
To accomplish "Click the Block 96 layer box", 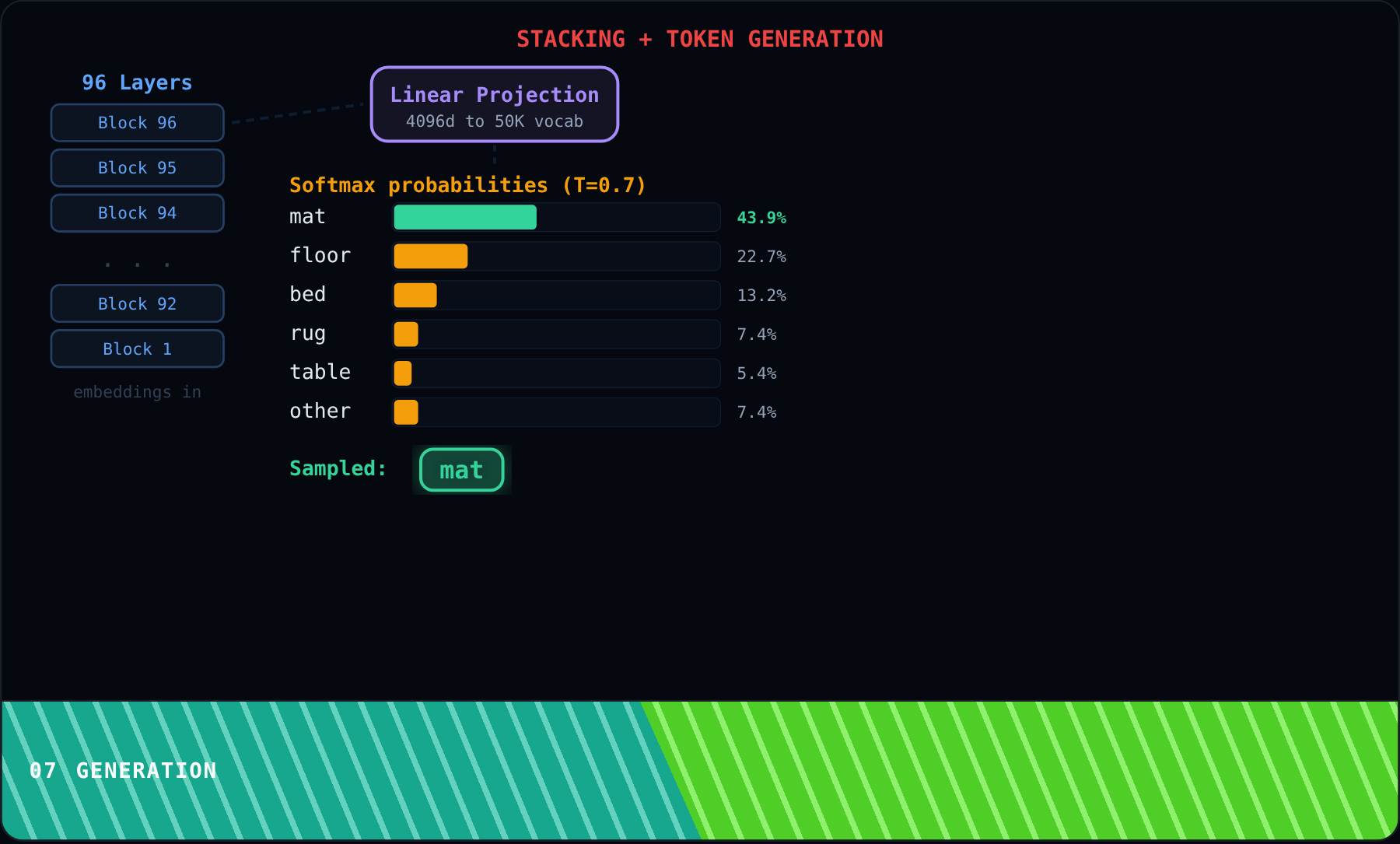I will tap(138, 123).
